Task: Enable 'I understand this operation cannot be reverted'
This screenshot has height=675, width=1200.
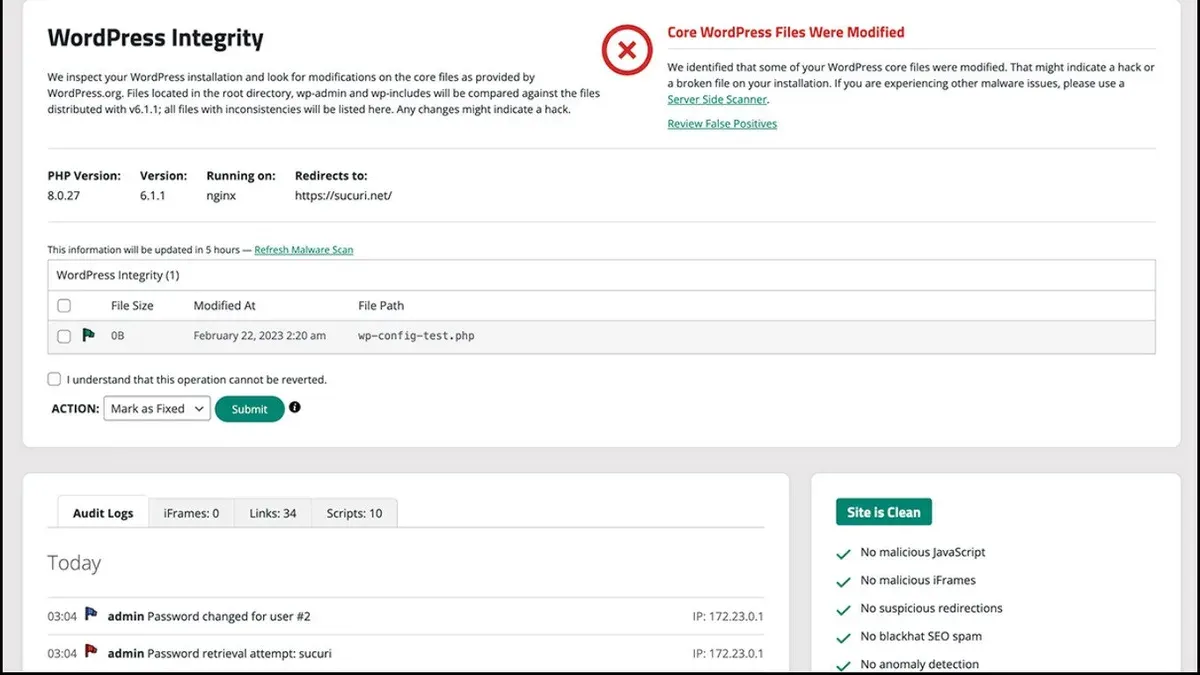Action: click(54, 380)
